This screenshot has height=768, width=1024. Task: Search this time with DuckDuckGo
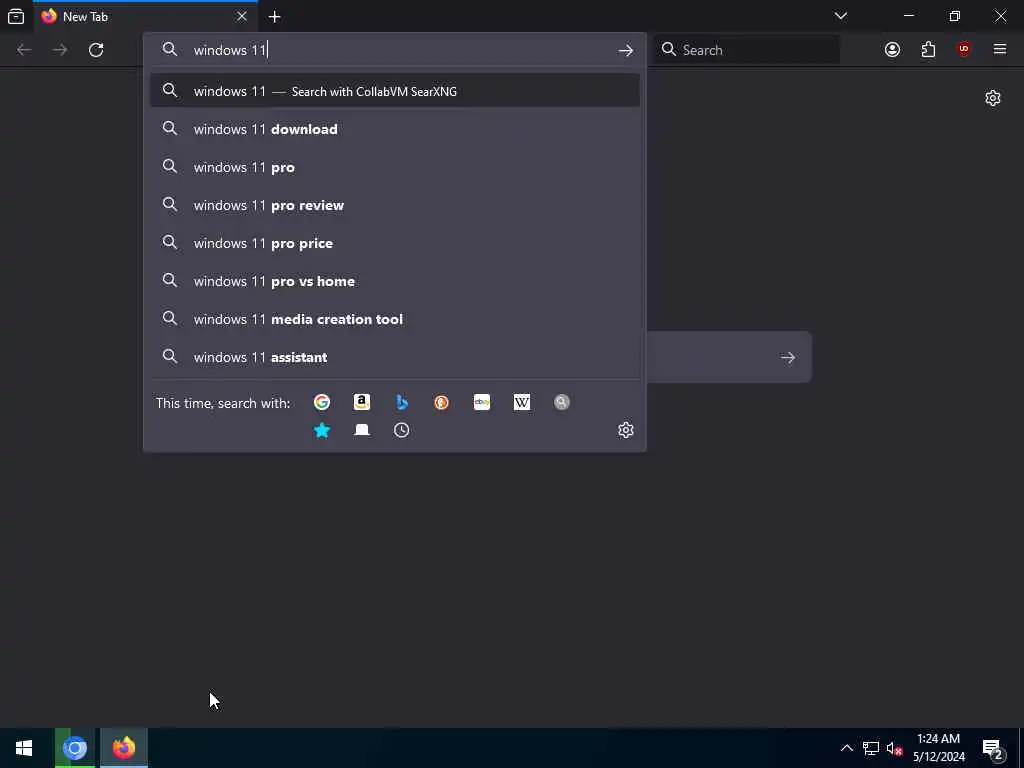(x=441, y=402)
